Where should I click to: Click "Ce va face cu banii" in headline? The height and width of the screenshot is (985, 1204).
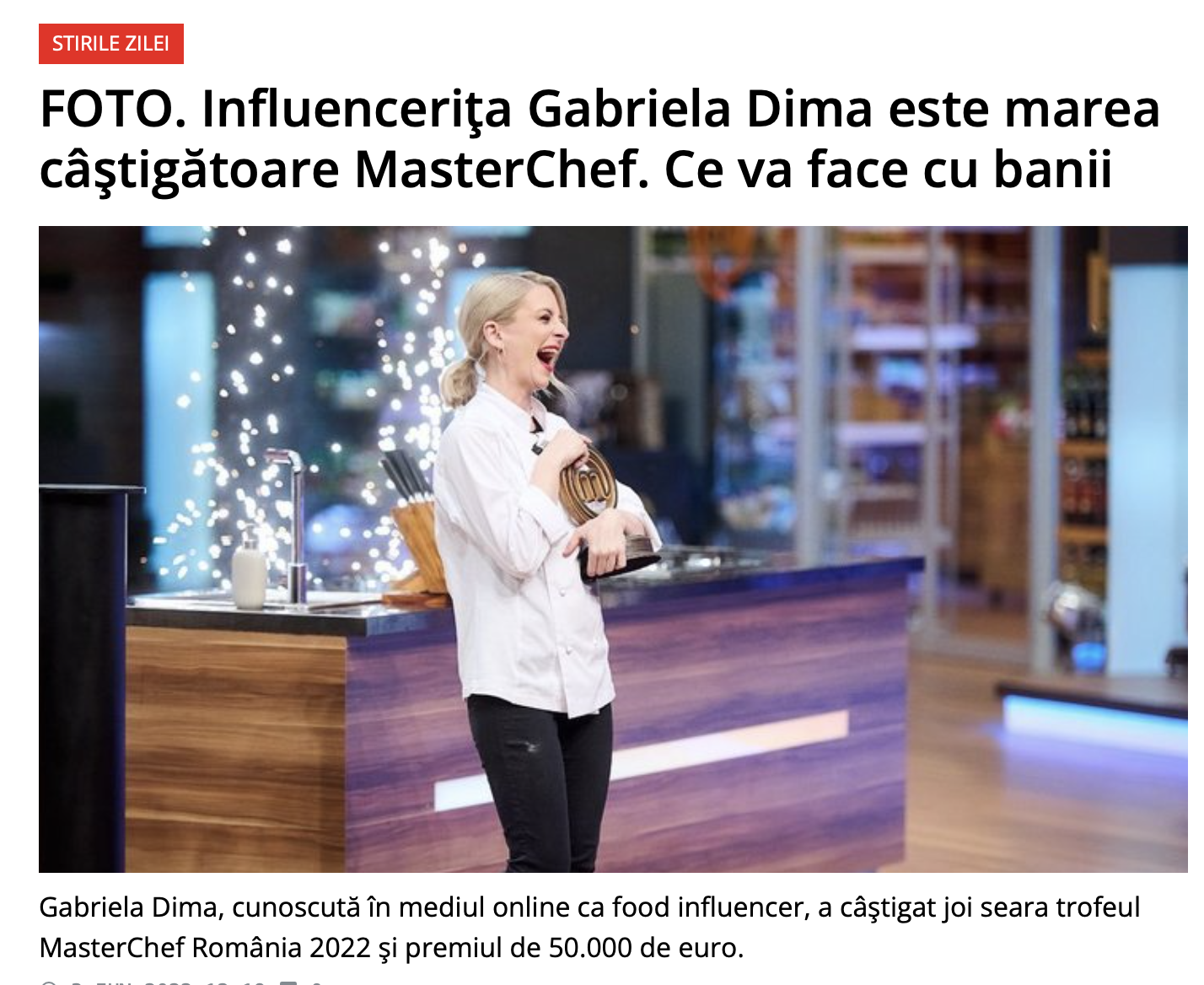point(889,170)
